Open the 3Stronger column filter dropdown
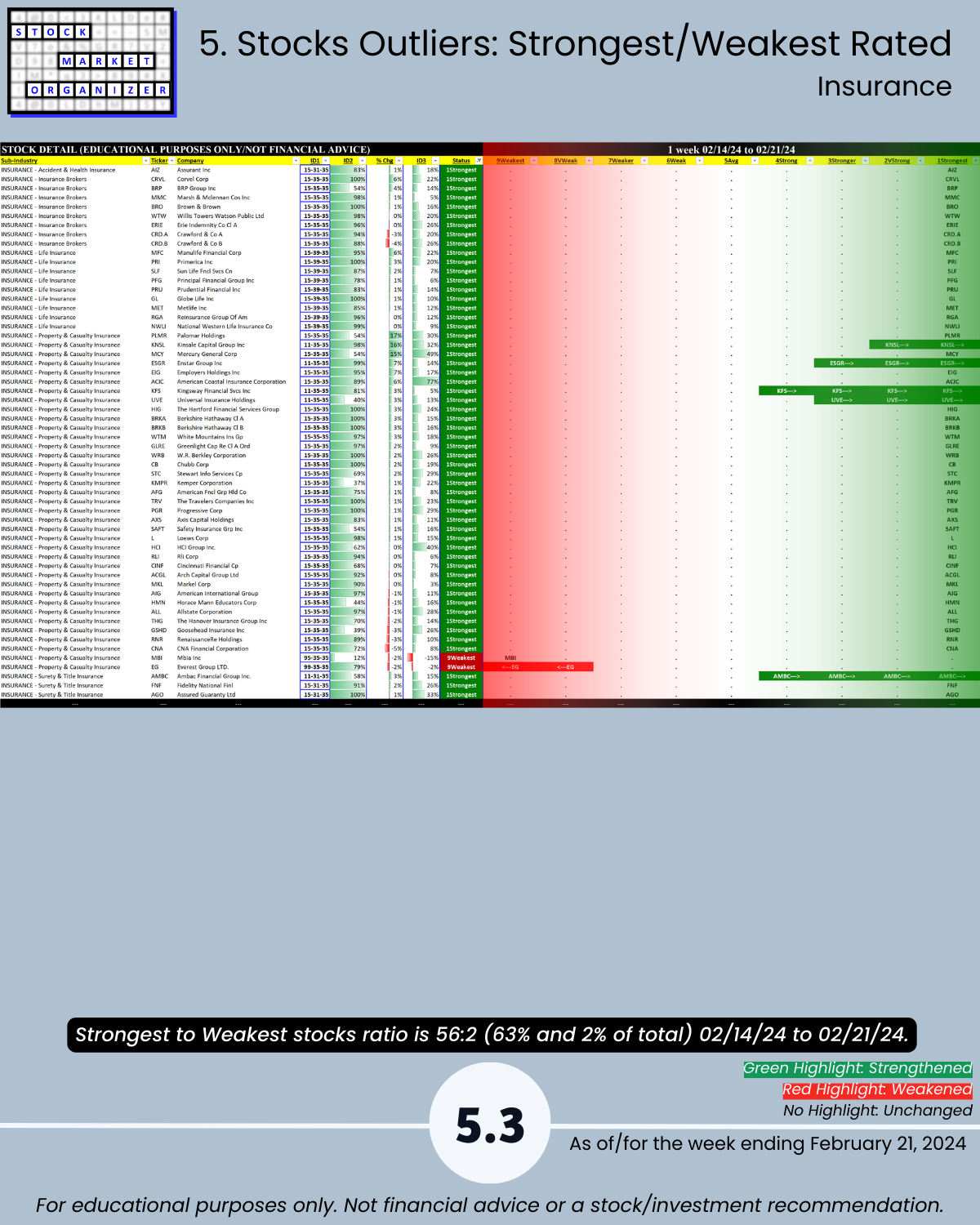The image size is (980, 1225). tap(866, 161)
